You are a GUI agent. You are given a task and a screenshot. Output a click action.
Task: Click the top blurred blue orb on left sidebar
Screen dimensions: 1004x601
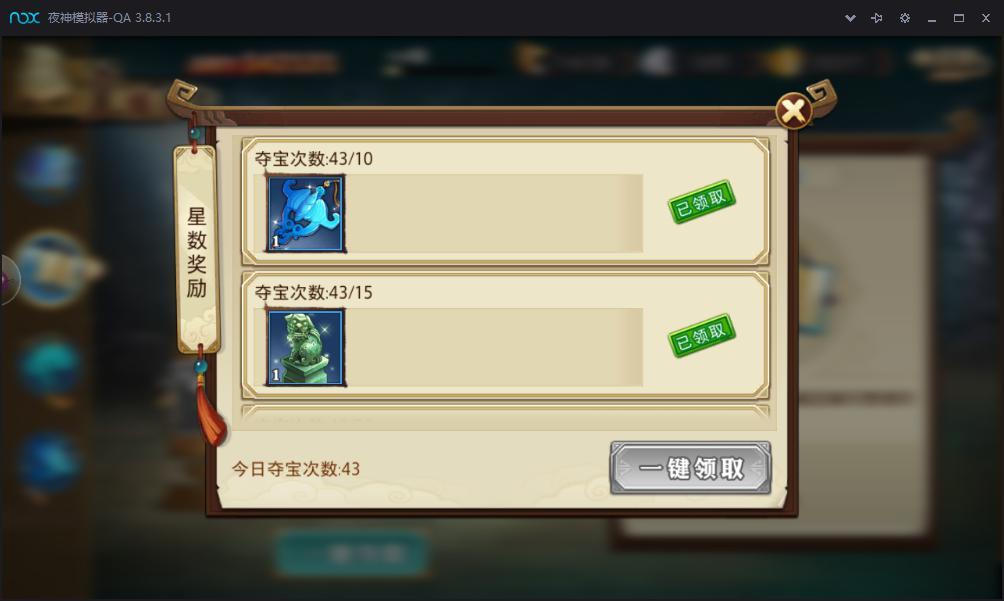49,172
